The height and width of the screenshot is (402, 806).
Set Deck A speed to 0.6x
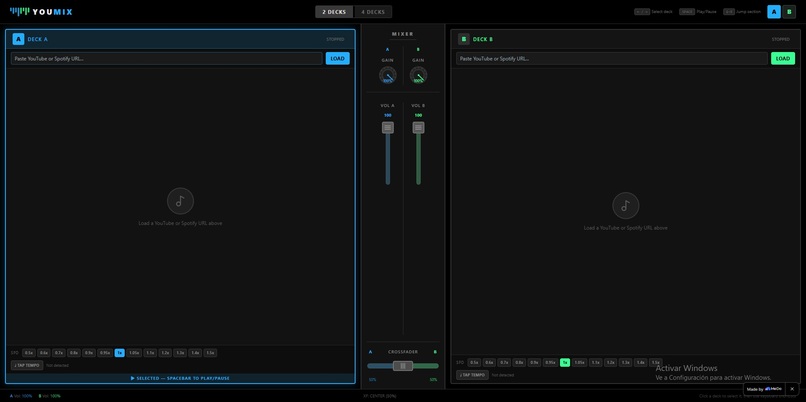pyautogui.click(x=44, y=353)
